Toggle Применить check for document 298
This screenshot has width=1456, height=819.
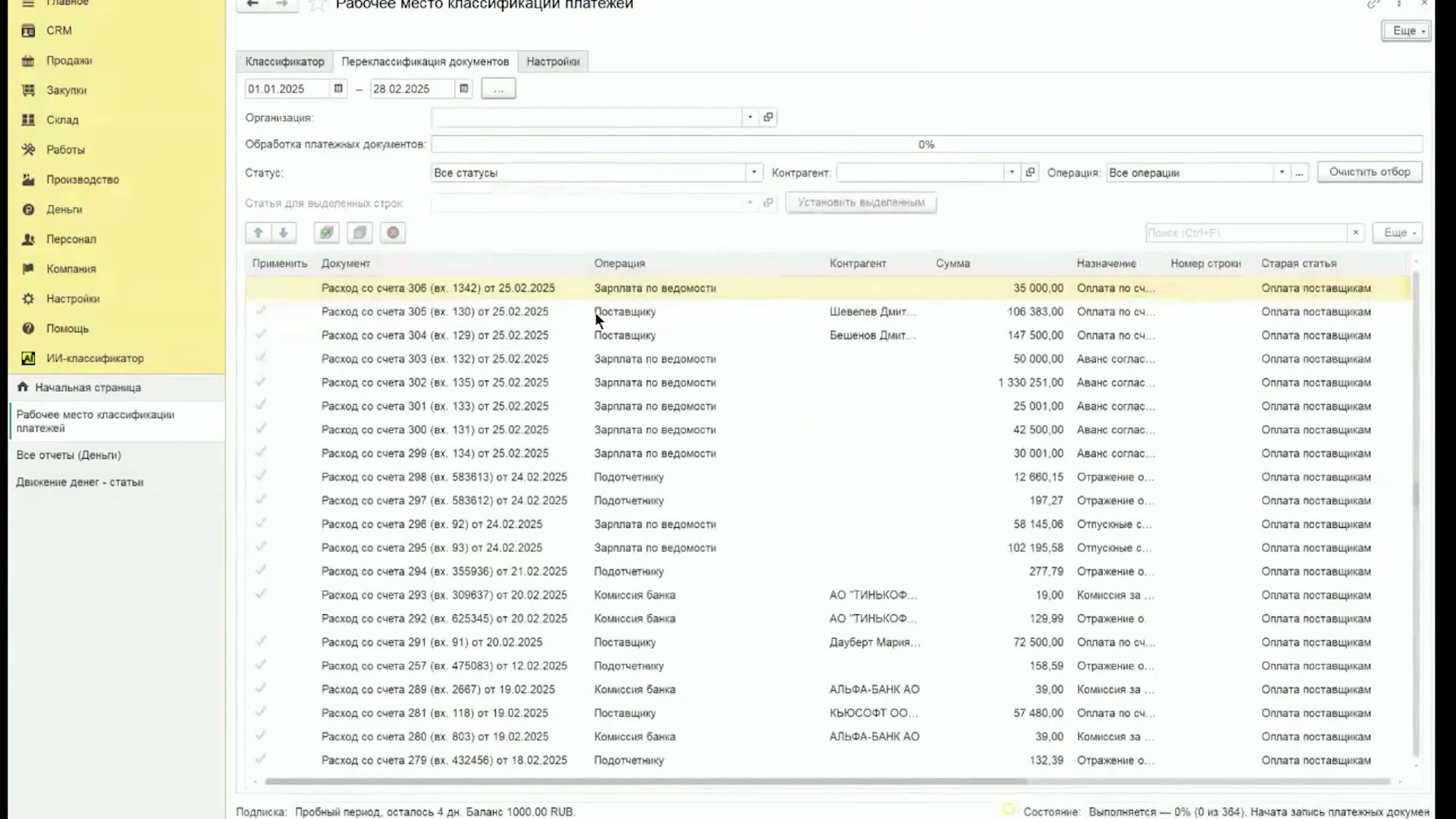tap(261, 476)
